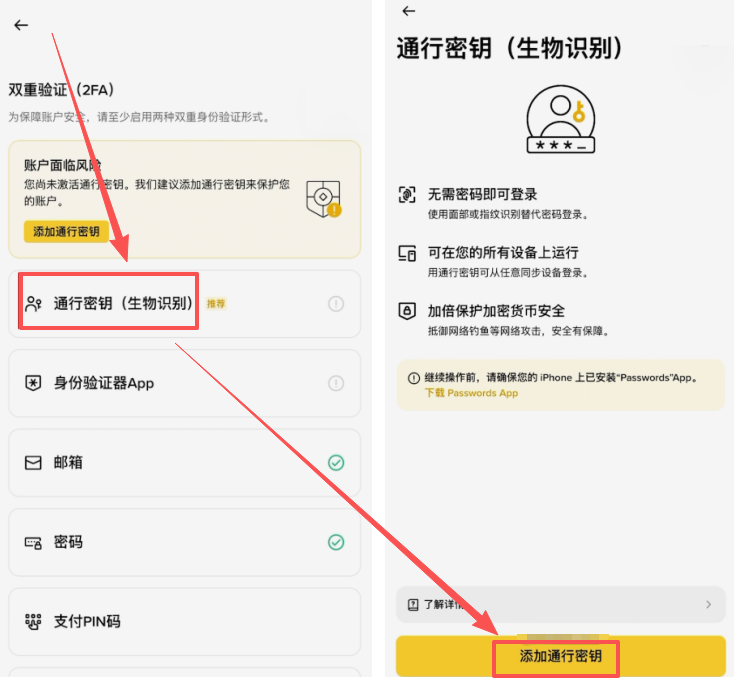Select the 加倍保护加密货币安全 heading
The image size is (734, 681).
click(496, 311)
